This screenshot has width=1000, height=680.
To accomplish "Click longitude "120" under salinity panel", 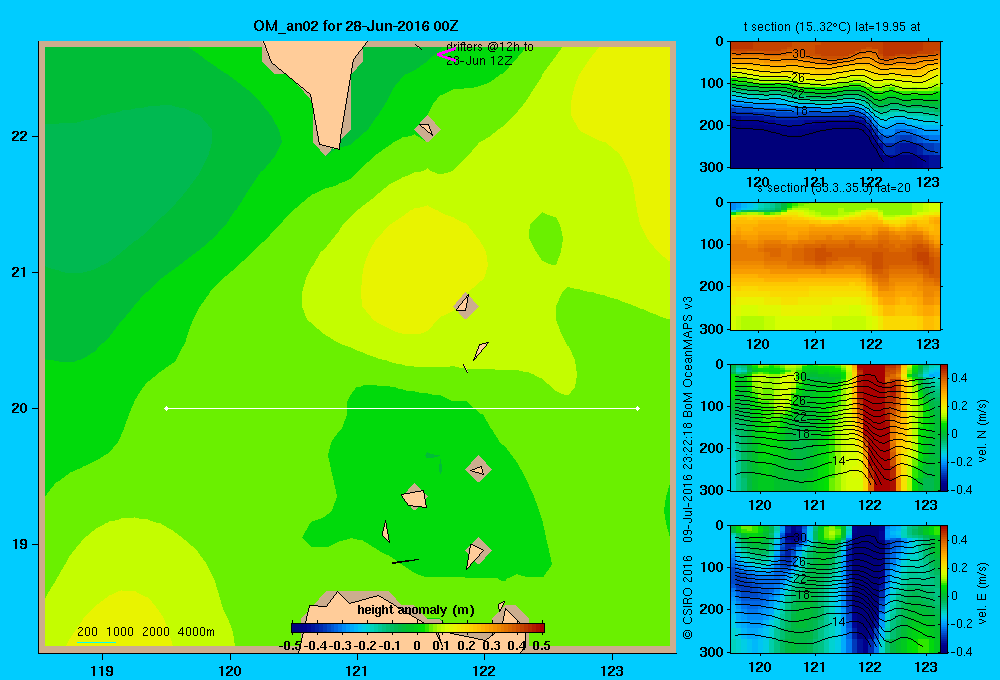I will point(758,344).
